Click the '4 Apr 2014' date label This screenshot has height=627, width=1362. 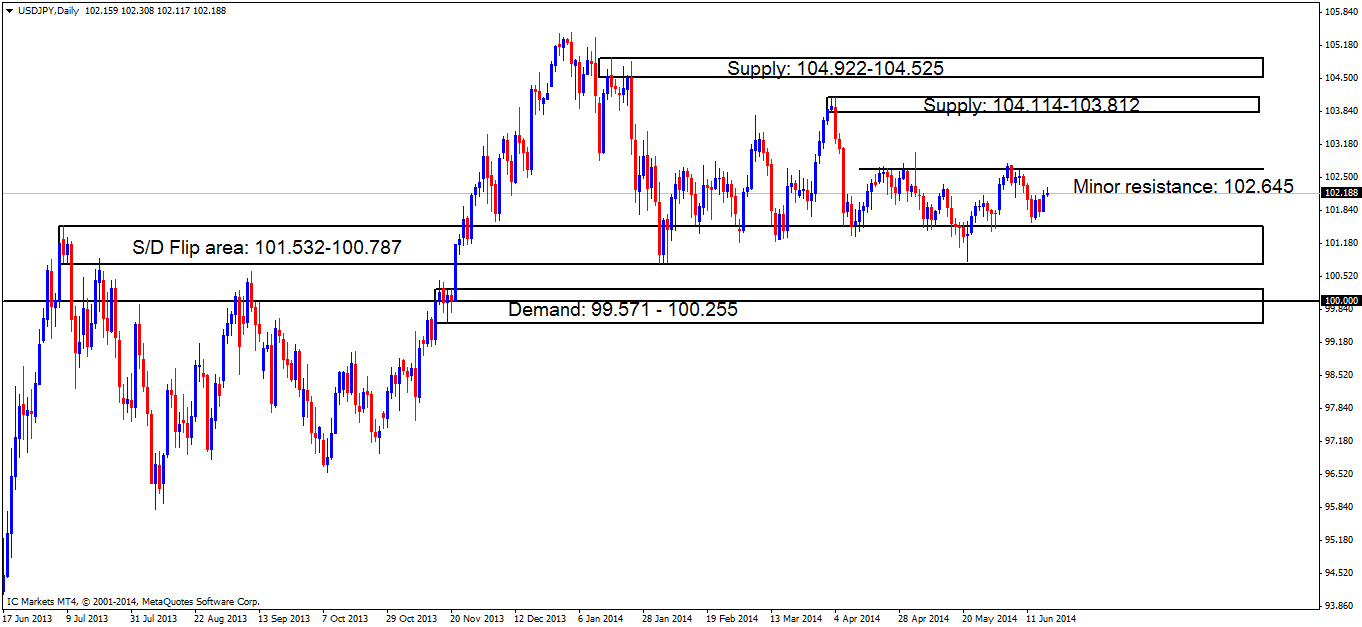(x=856, y=619)
